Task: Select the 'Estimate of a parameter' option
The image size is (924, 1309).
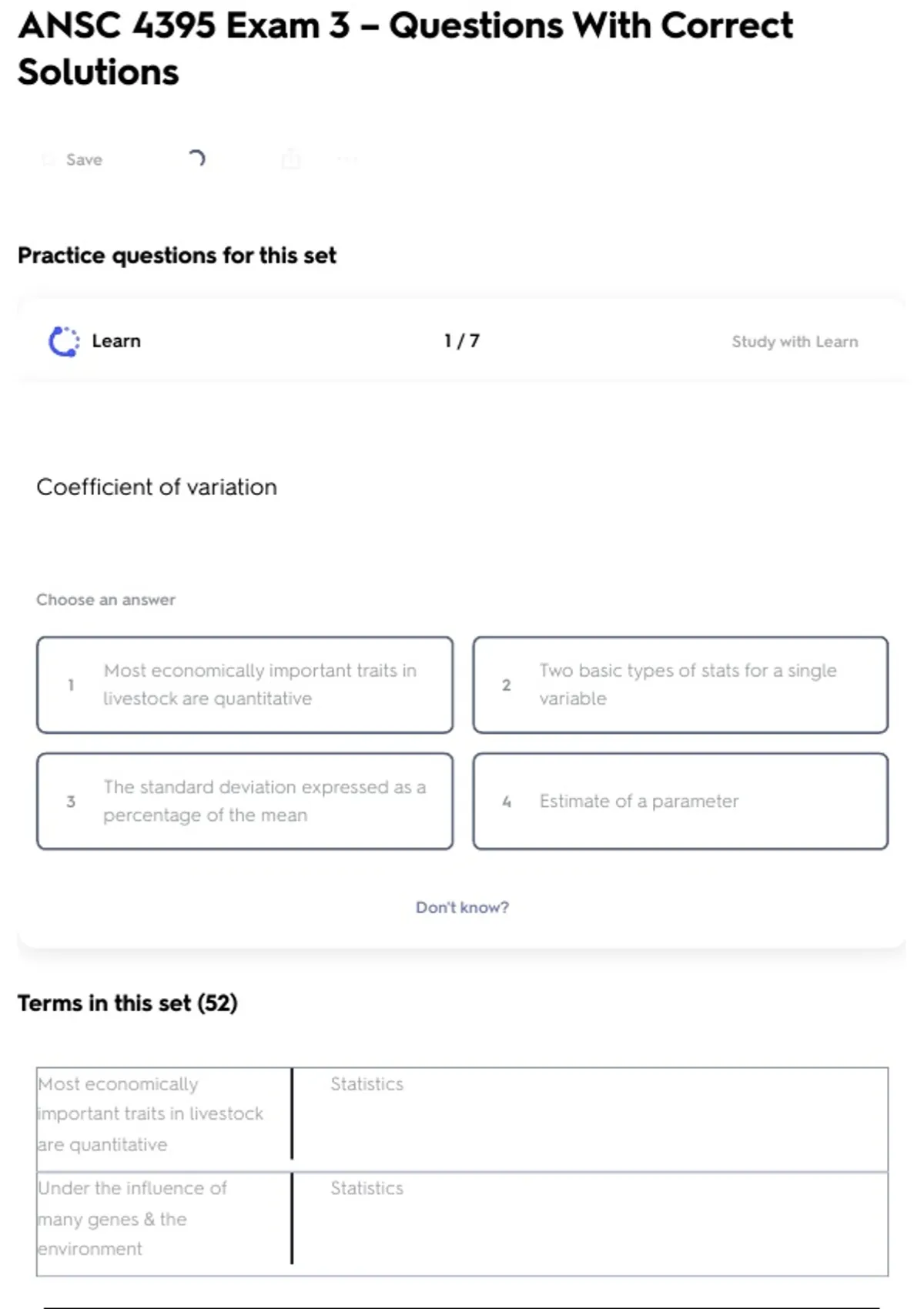Action: point(680,801)
